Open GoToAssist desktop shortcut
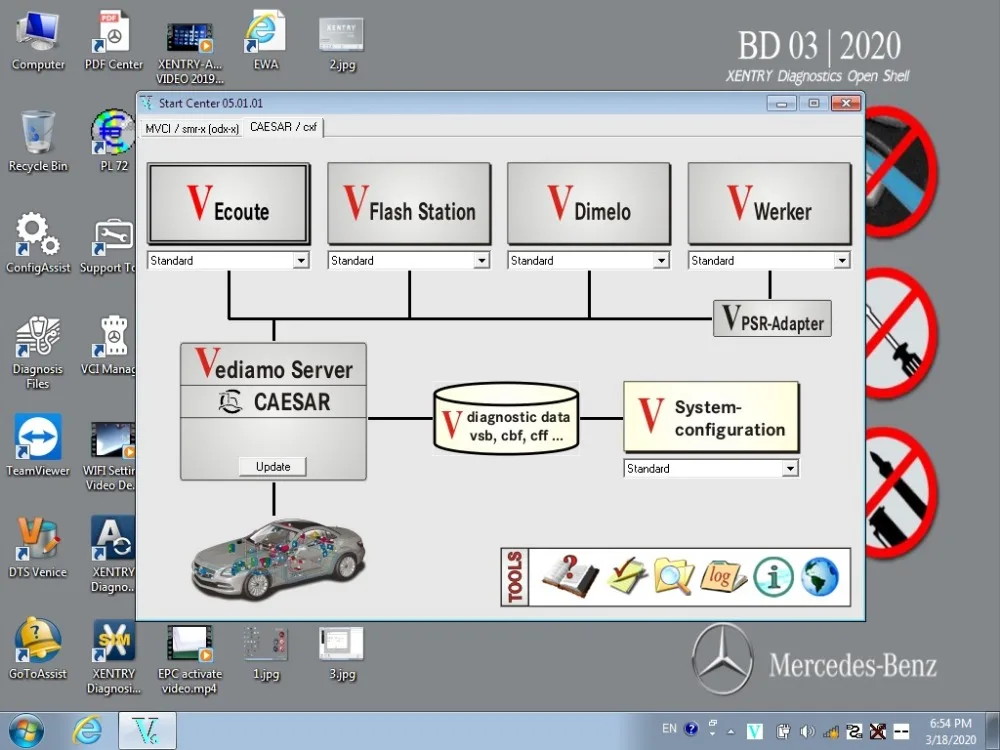 (x=38, y=649)
